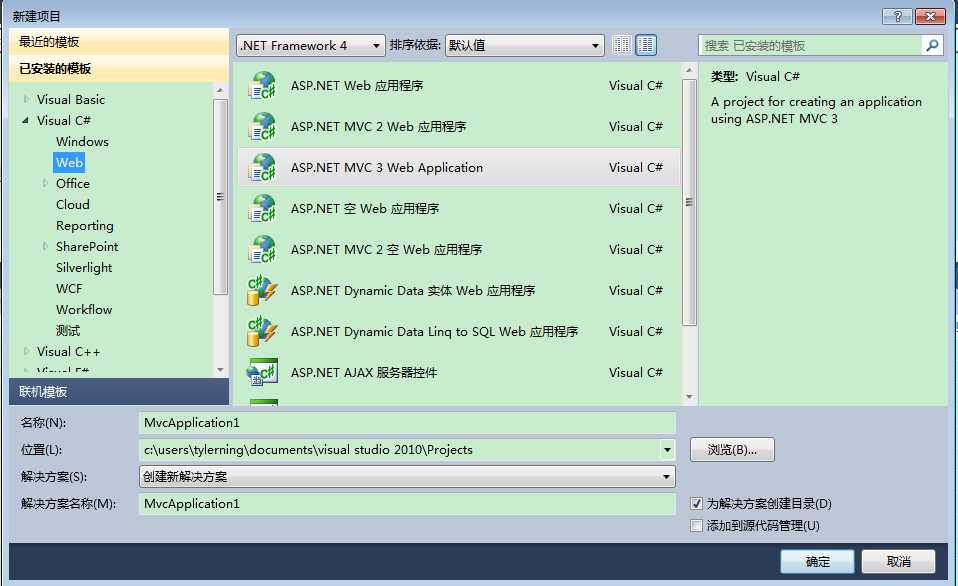
Task: Toggle 为解决方案创建目录 checkbox
Action: click(696, 504)
